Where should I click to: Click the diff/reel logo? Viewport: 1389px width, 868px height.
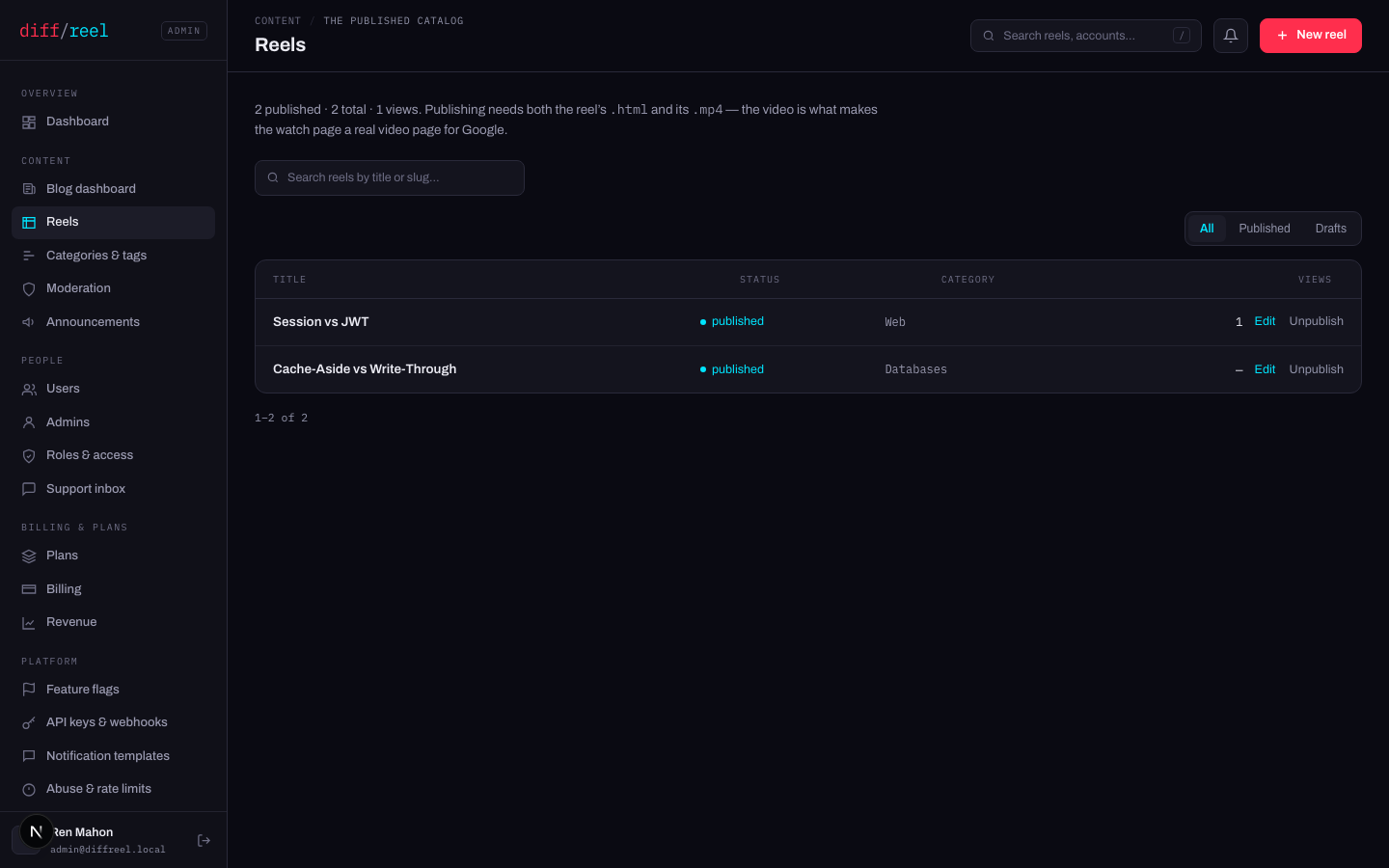pyautogui.click(x=64, y=31)
